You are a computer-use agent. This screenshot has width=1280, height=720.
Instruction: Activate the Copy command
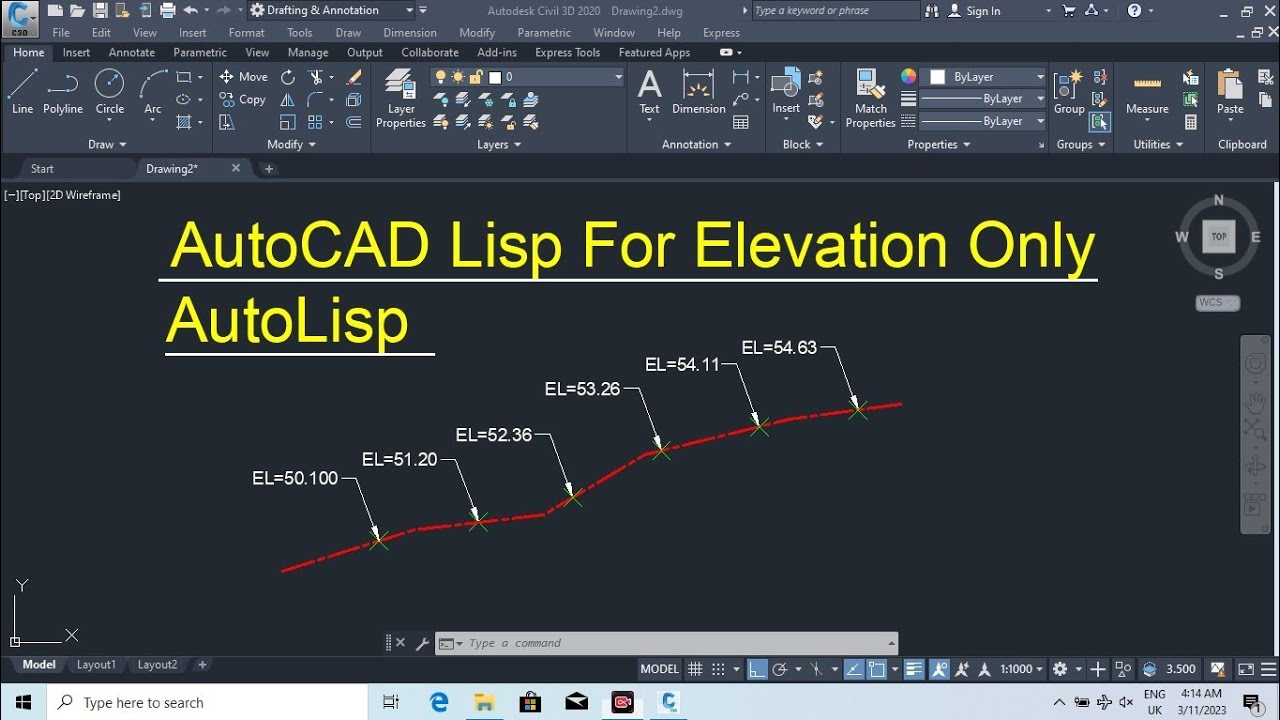pyautogui.click(x=243, y=100)
